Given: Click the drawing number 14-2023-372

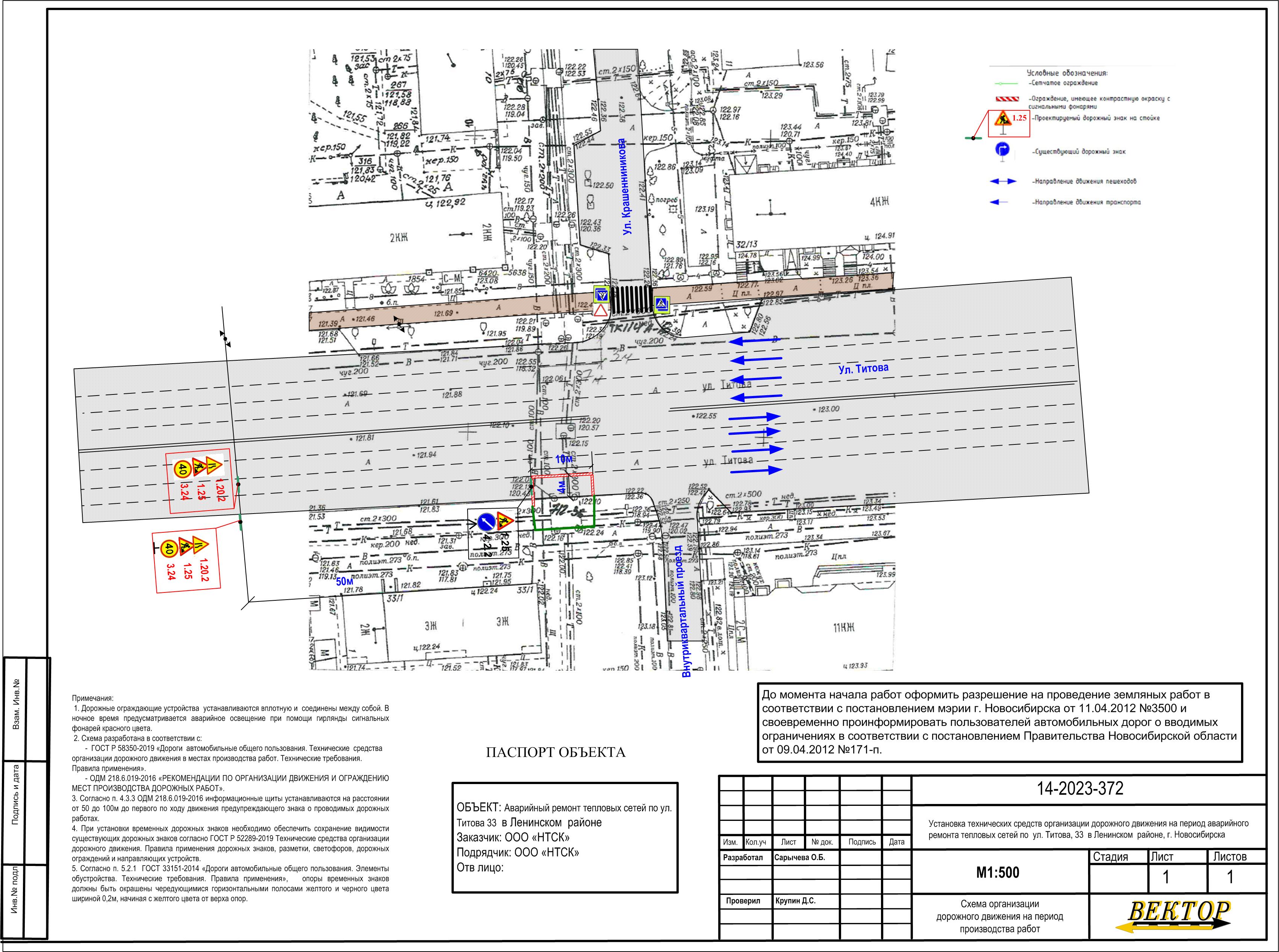Looking at the screenshot, I should [x=1081, y=788].
